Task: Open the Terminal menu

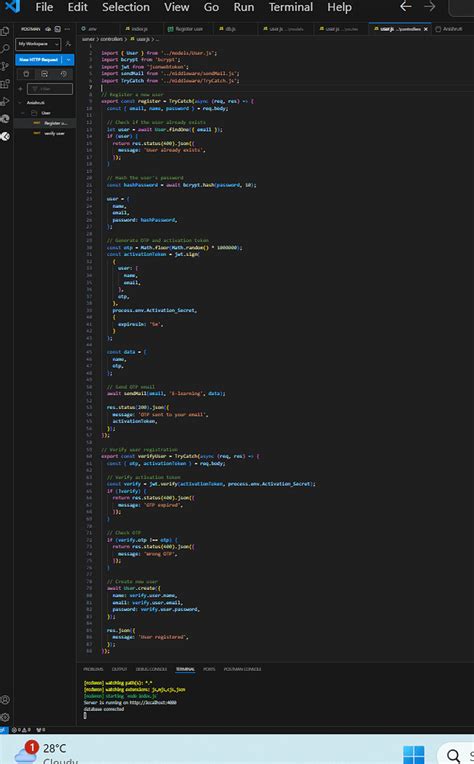Action: tap(291, 7)
